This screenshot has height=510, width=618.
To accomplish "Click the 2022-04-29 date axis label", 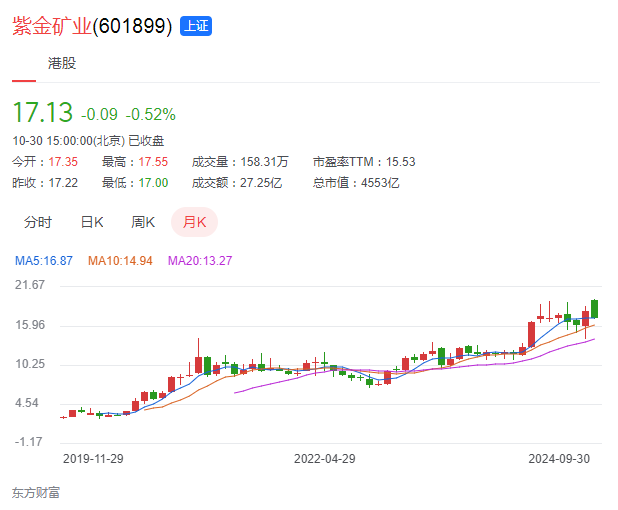I will (x=325, y=459).
